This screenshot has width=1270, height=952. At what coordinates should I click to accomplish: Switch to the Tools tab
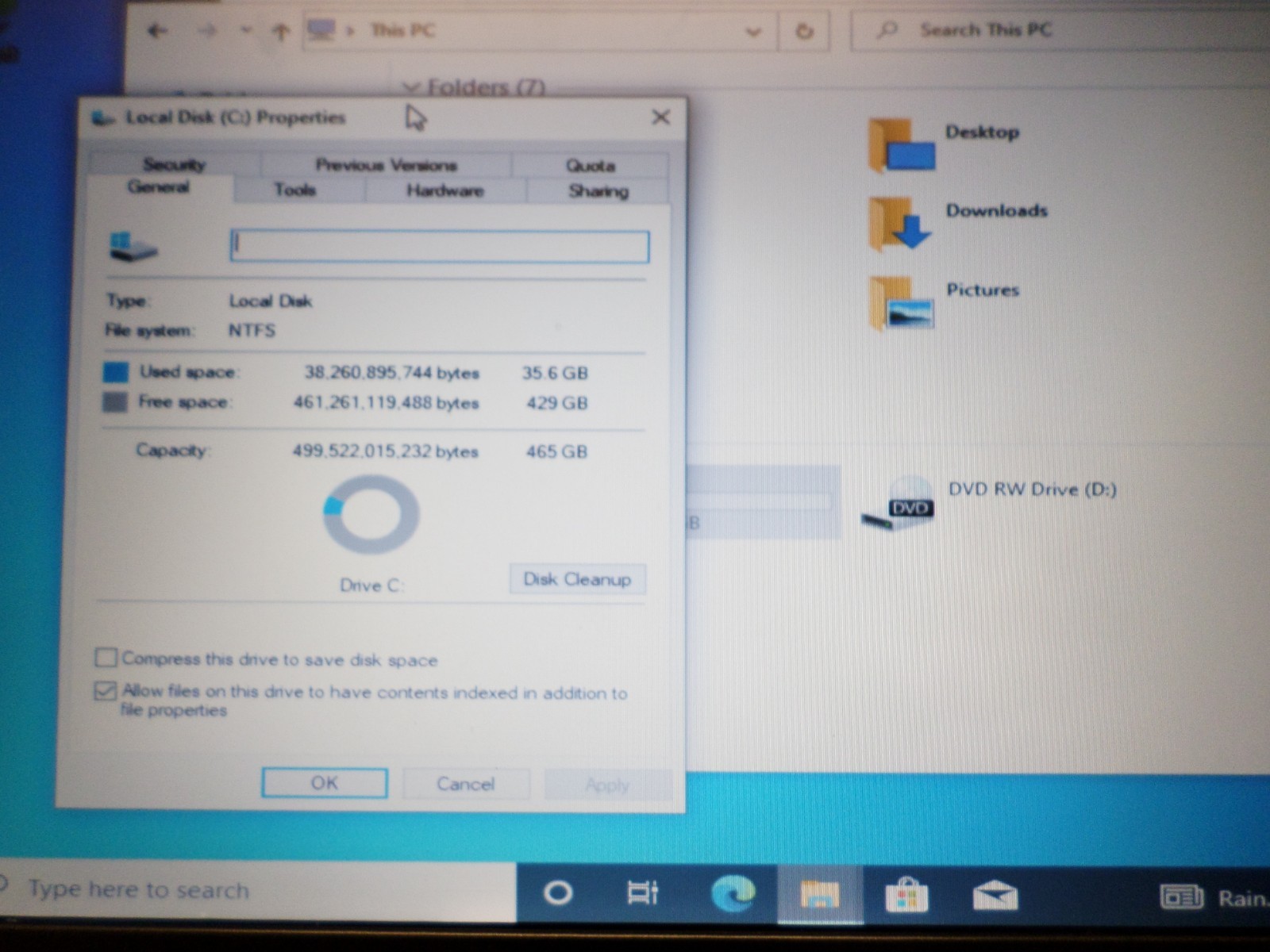point(295,190)
